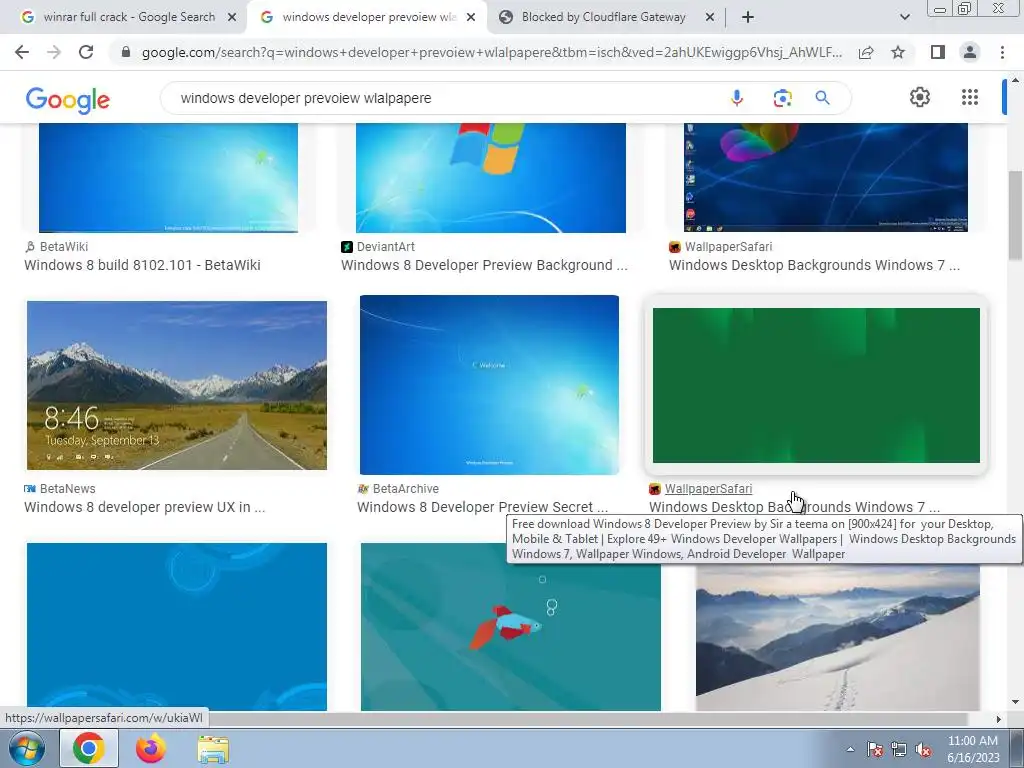View site information via padlock icon
This screenshot has width=1024, height=768.
[126, 52]
